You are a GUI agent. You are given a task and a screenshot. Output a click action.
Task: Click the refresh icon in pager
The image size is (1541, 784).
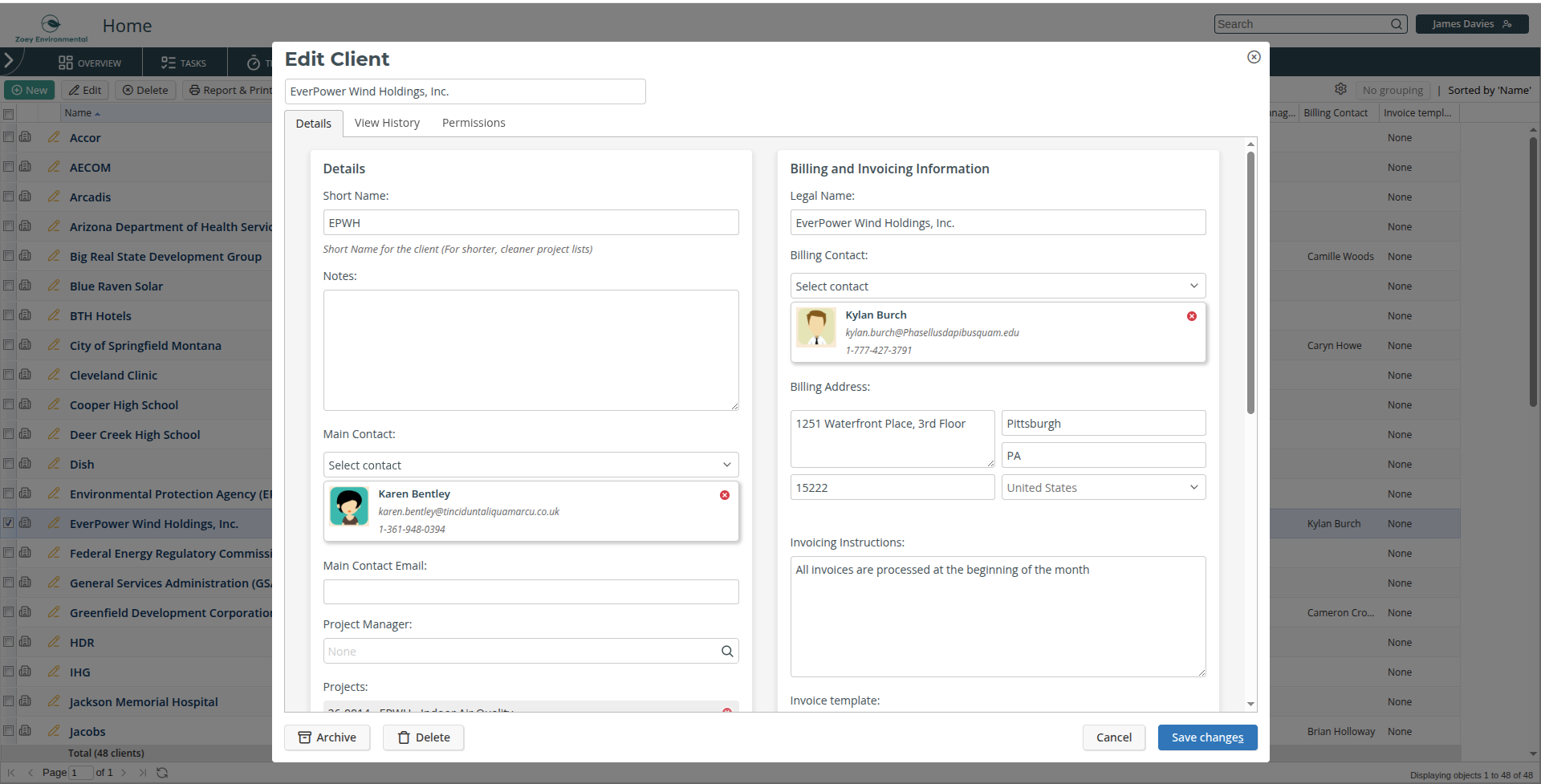[x=162, y=773]
